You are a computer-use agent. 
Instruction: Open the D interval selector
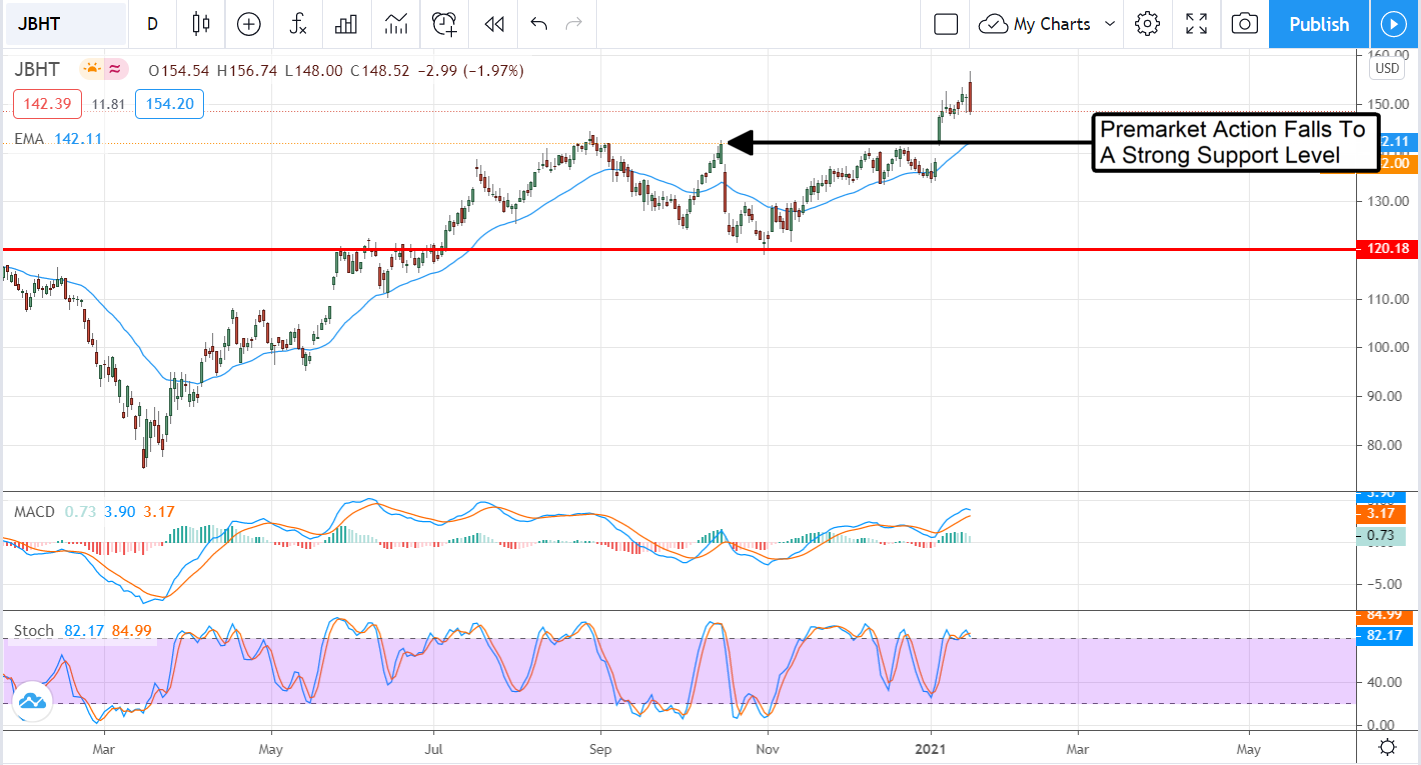pyautogui.click(x=152, y=24)
